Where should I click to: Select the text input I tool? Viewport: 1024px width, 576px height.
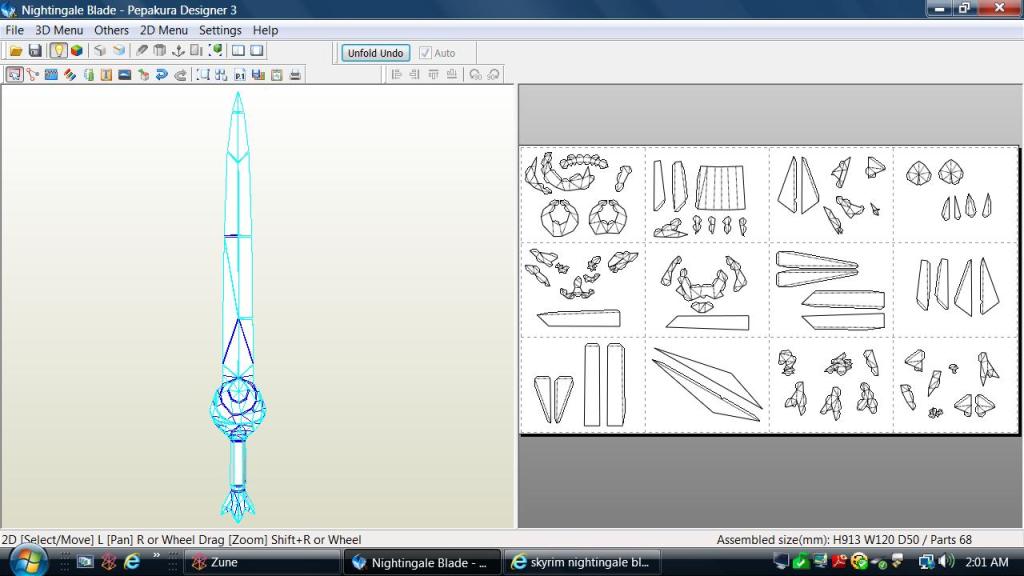(x=106, y=75)
